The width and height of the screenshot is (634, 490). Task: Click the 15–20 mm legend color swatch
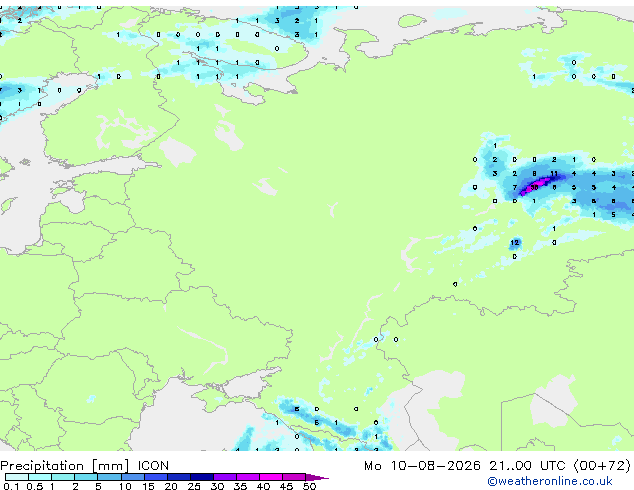pyautogui.click(x=155, y=477)
